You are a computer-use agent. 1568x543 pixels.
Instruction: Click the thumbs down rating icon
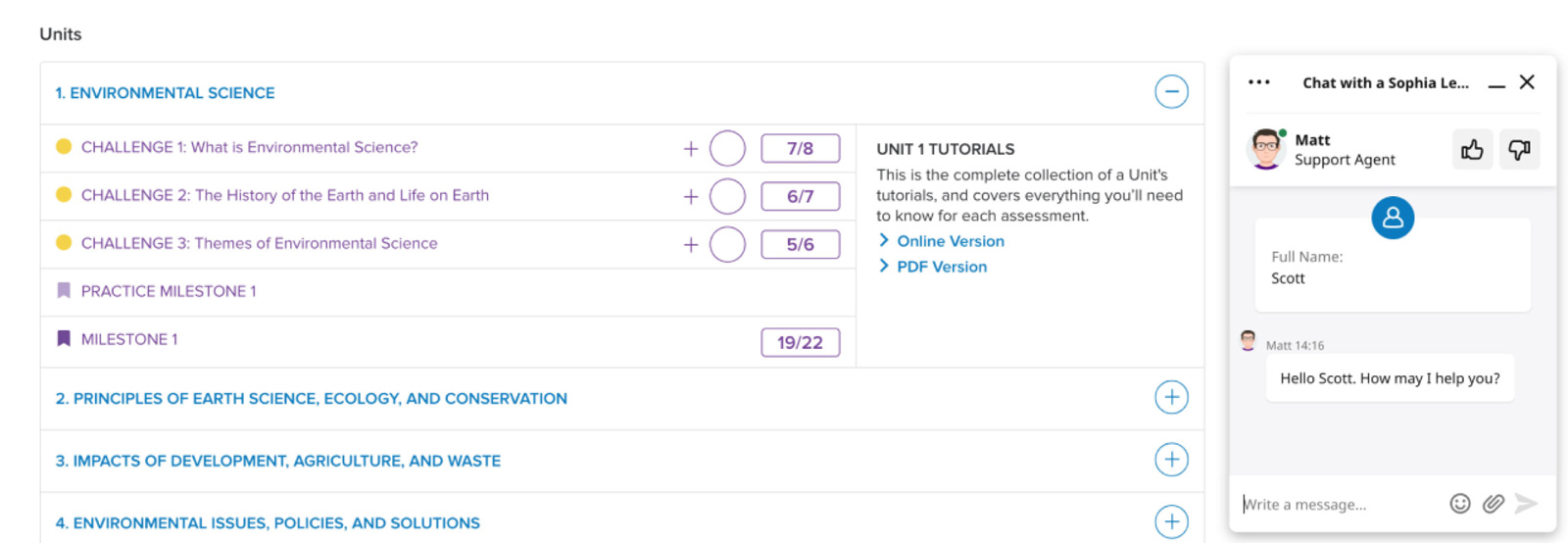pyautogui.click(x=1519, y=150)
